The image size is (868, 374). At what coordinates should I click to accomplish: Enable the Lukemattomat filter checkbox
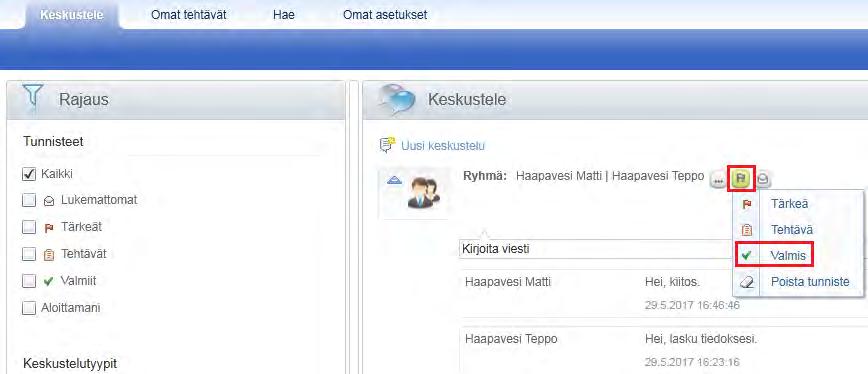pyautogui.click(x=29, y=201)
